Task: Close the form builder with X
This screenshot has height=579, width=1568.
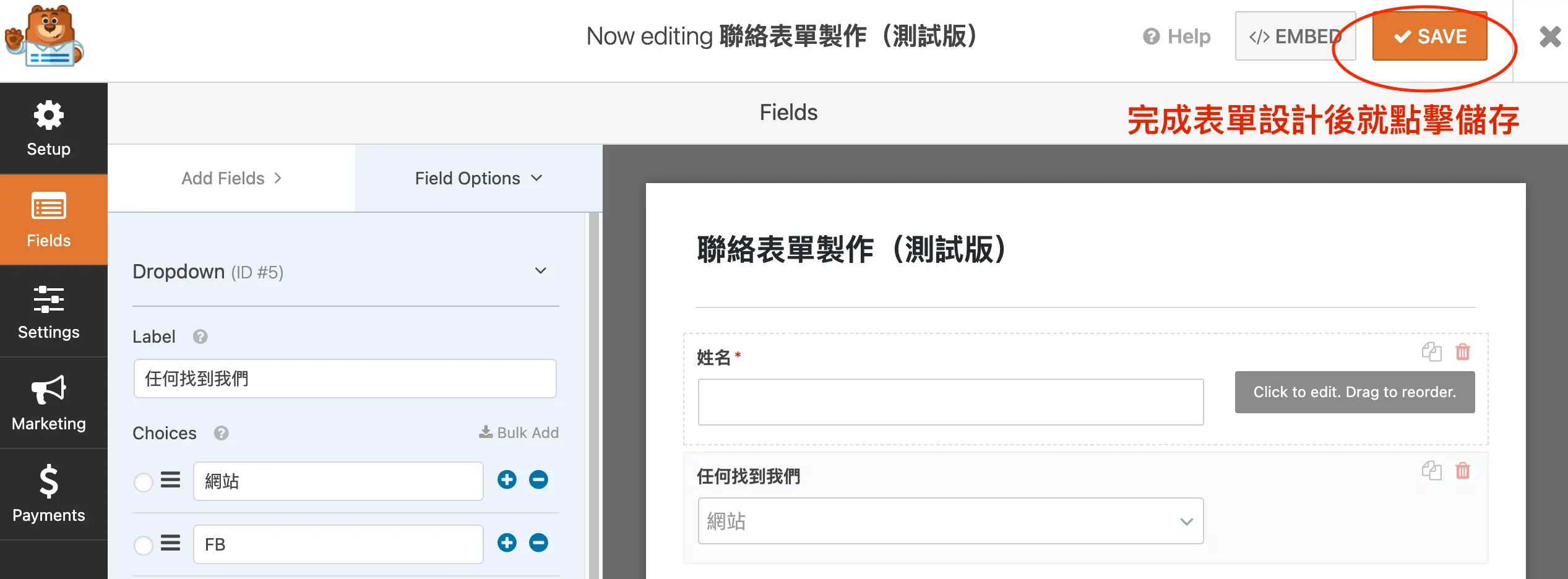Action: click(x=1550, y=36)
